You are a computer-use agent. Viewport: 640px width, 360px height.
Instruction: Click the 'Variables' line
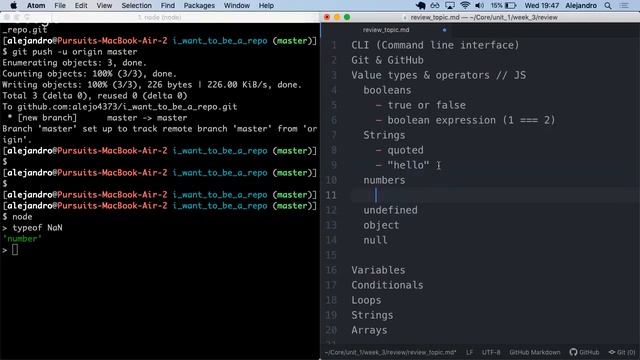pos(378,270)
